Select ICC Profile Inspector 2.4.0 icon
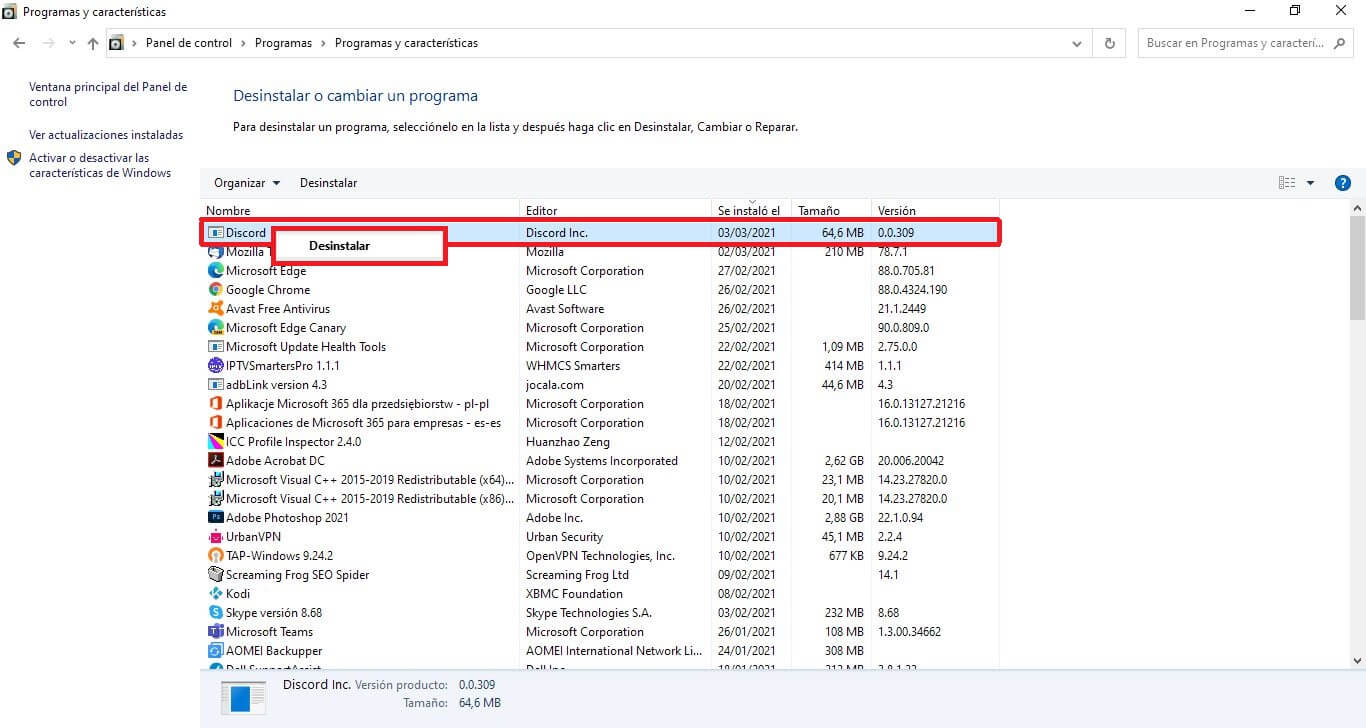The width and height of the screenshot is (1366, 728). click(x=216, y=442)
